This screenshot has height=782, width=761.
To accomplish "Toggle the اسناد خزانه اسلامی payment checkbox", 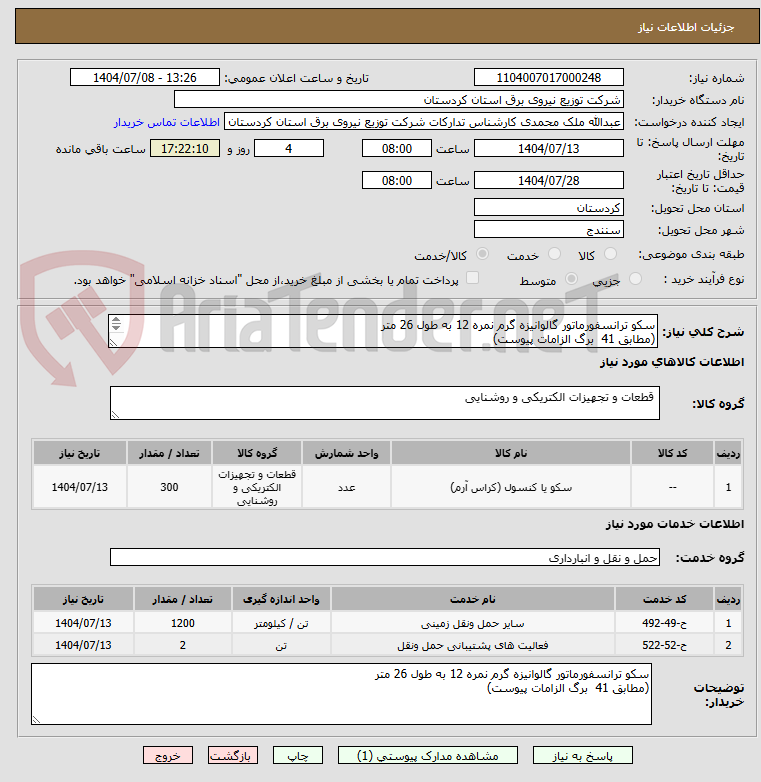I will tap(472, 278).
